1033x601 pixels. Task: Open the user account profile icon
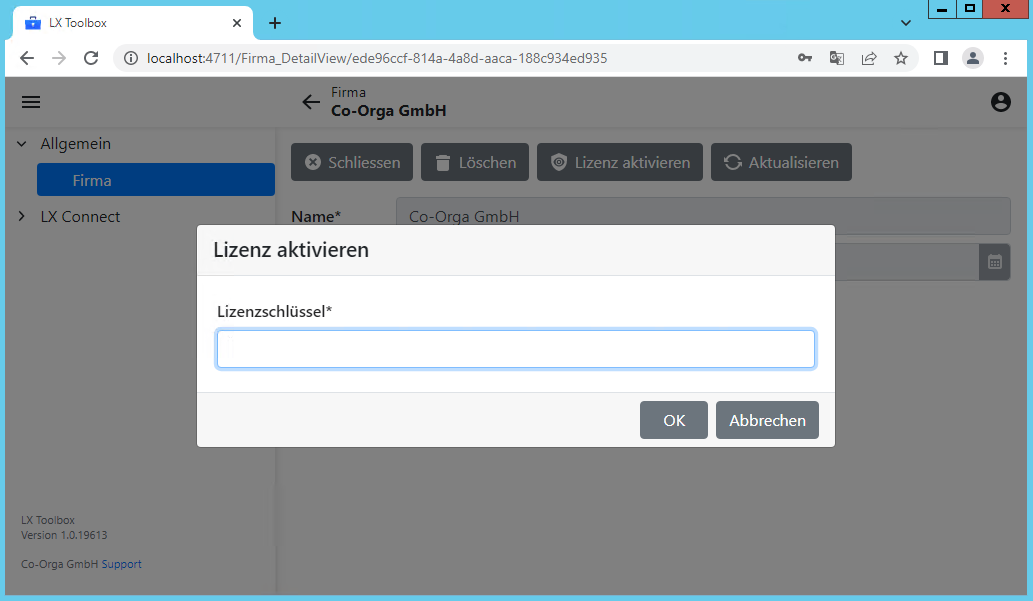coord(1000,102)
